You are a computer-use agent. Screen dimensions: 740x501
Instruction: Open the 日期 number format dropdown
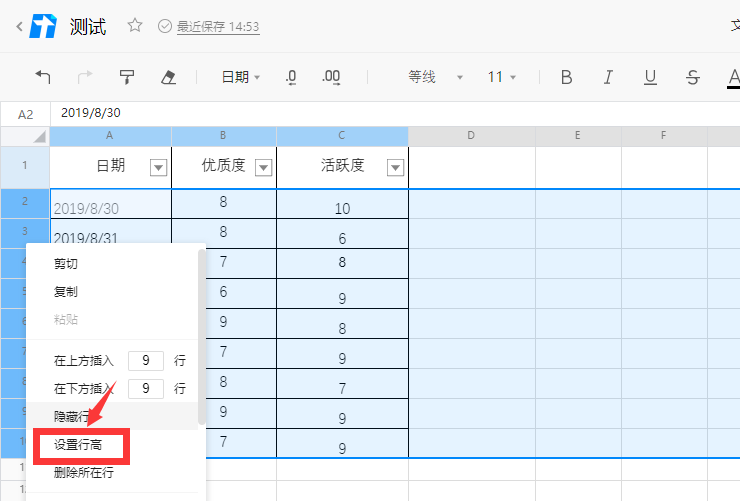point(240,77)
